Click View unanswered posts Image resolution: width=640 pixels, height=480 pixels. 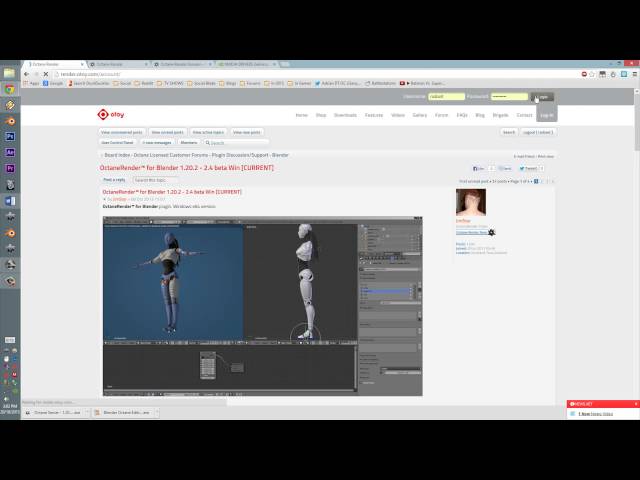click(122, 132)
